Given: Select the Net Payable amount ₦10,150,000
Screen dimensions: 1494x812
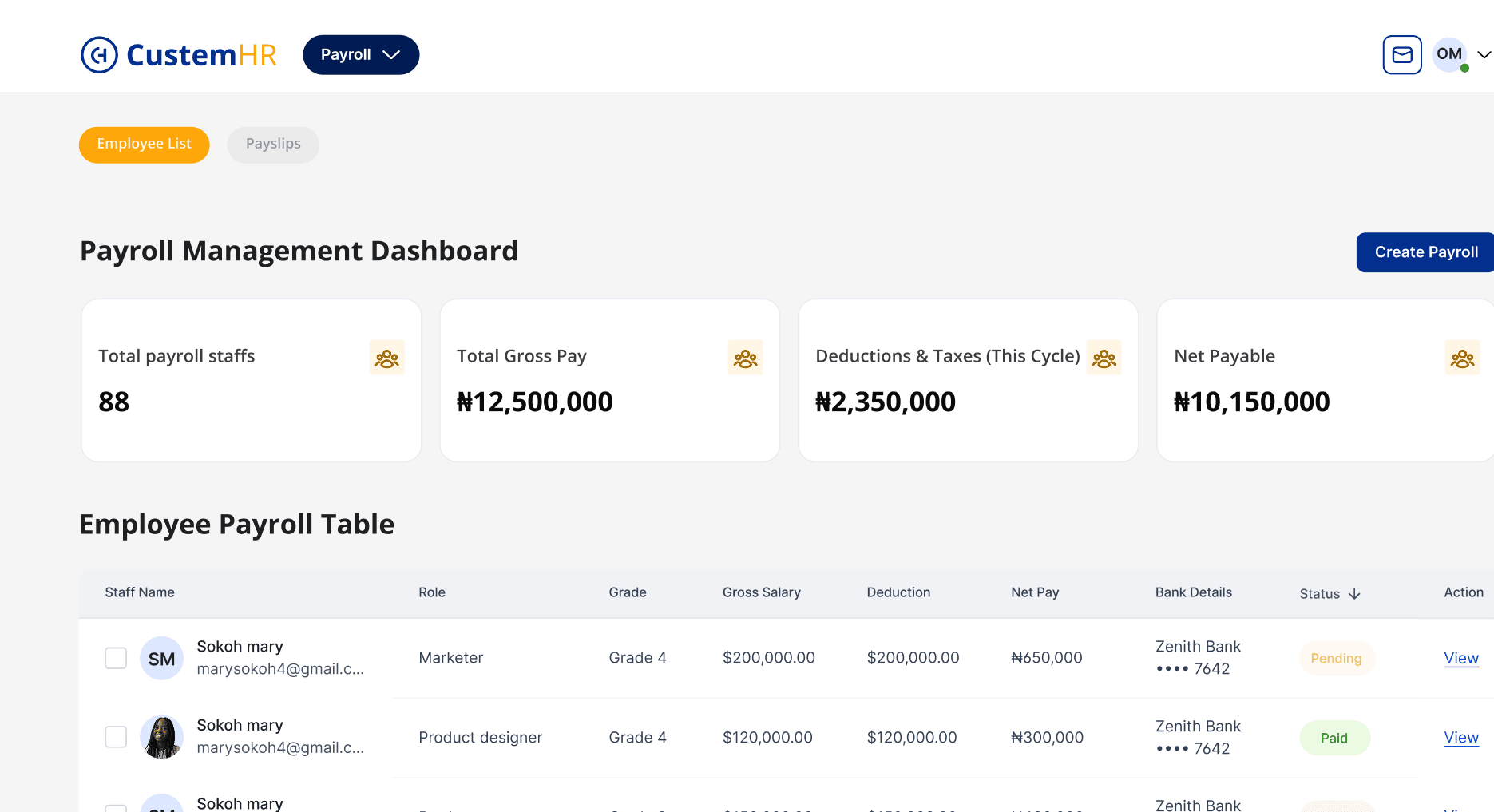Looking at the screenshot, I should point(1252,402).
